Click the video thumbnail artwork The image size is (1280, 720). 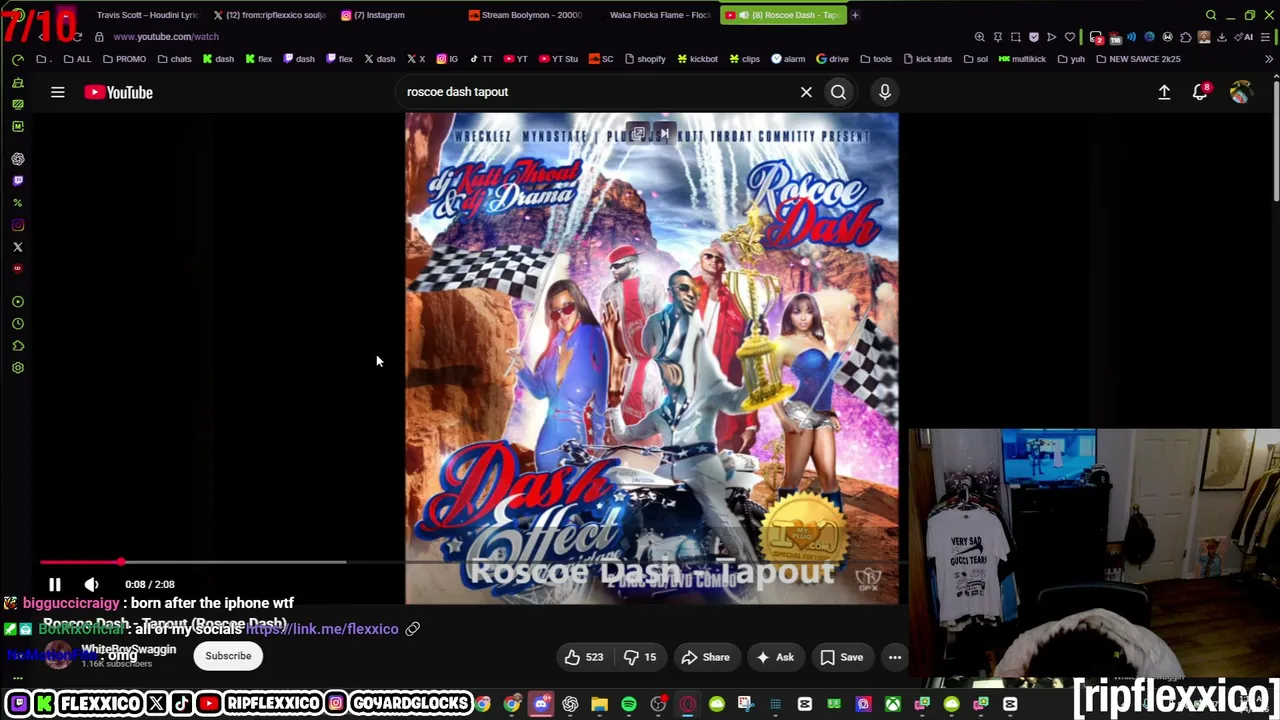pos(651,358)
